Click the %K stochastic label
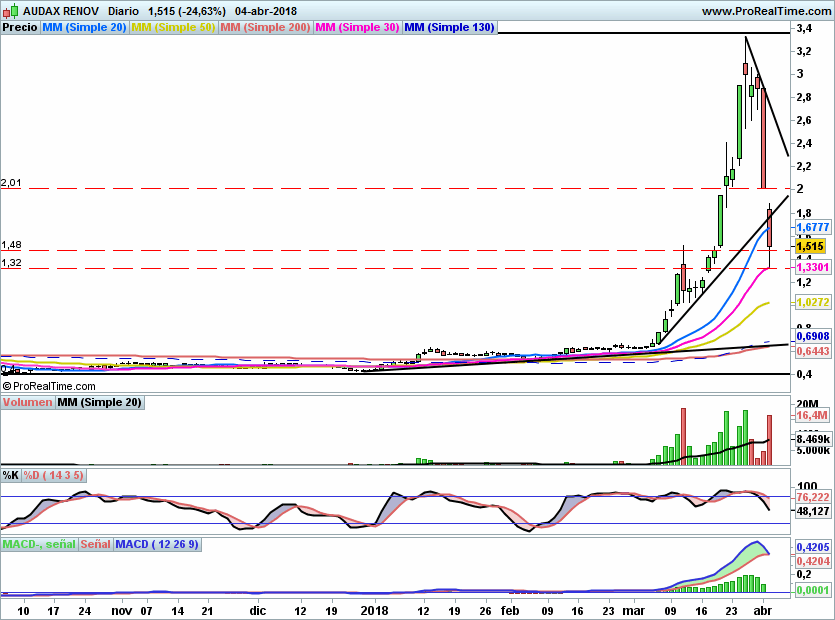The width and height of the screenshot is (835, 620). pos(11,475)
